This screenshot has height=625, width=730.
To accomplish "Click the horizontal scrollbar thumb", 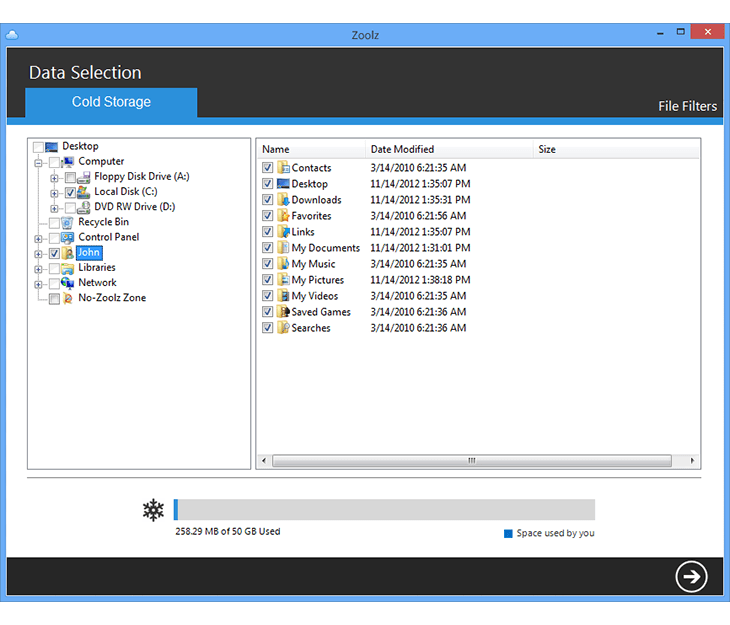I will (472, 461).
